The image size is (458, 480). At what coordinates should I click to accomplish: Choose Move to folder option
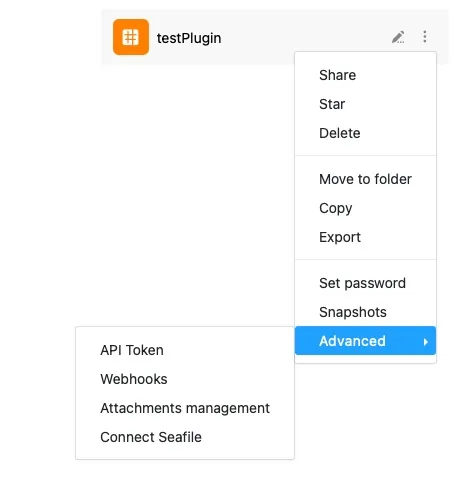[x=366, y=179]
